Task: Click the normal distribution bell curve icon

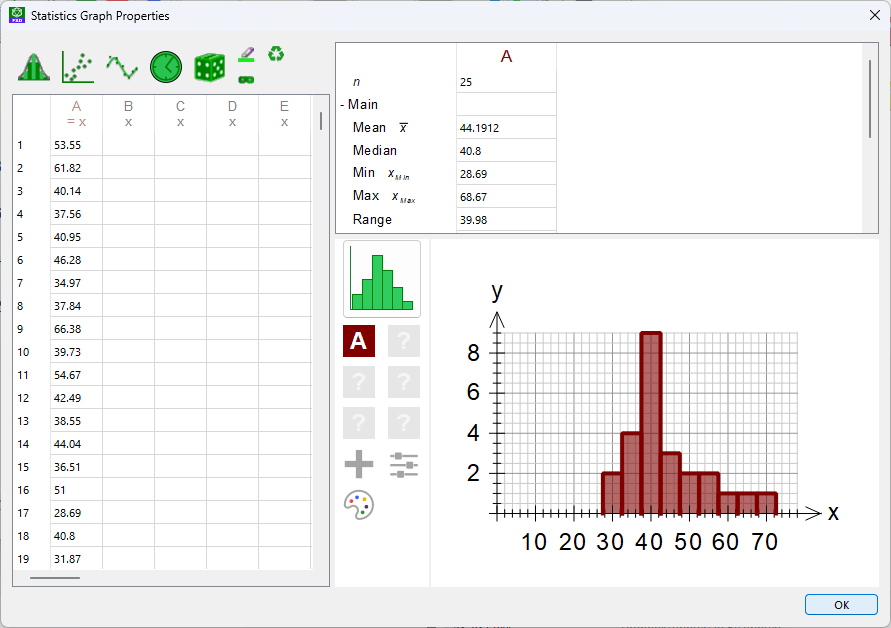Action: pos(34,67)
